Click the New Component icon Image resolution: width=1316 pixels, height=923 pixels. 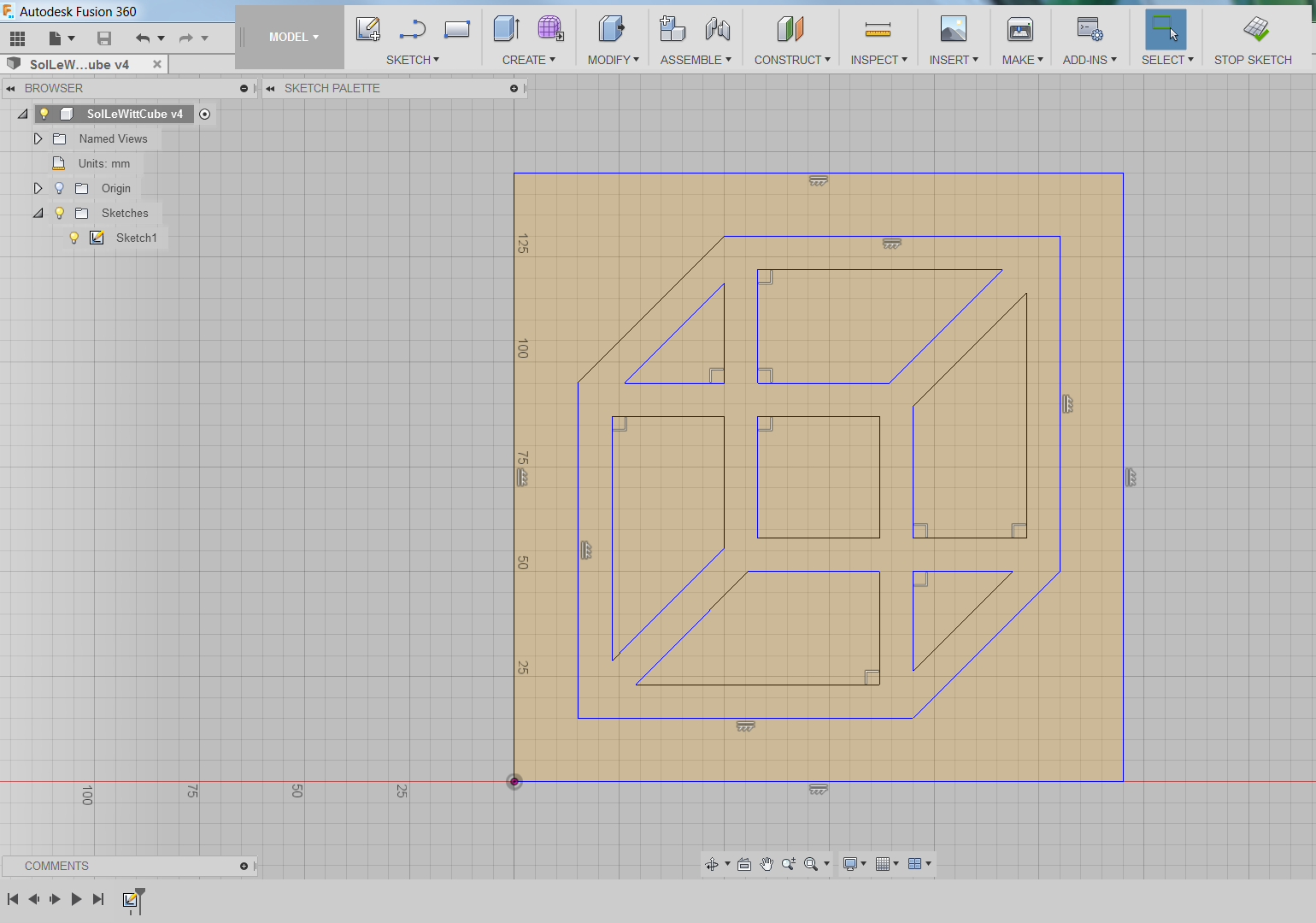[x=673, y=29]
